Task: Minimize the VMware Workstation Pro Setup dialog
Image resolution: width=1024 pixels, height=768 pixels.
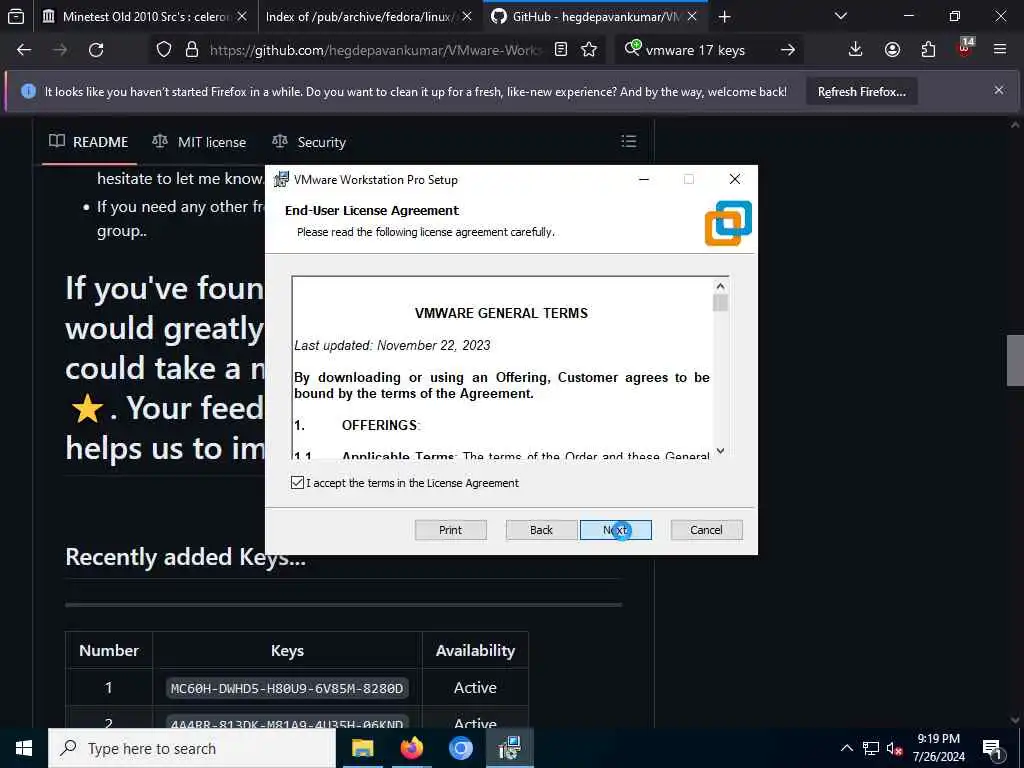Action: 644,179
